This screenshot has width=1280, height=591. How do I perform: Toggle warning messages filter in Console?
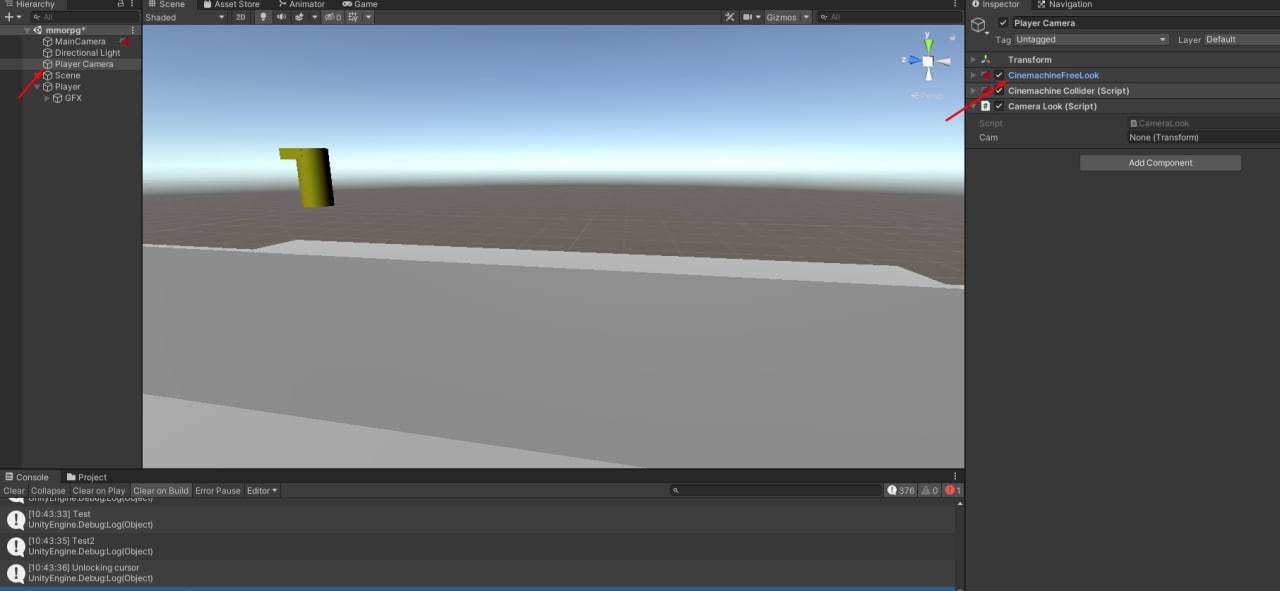point(930,490)
